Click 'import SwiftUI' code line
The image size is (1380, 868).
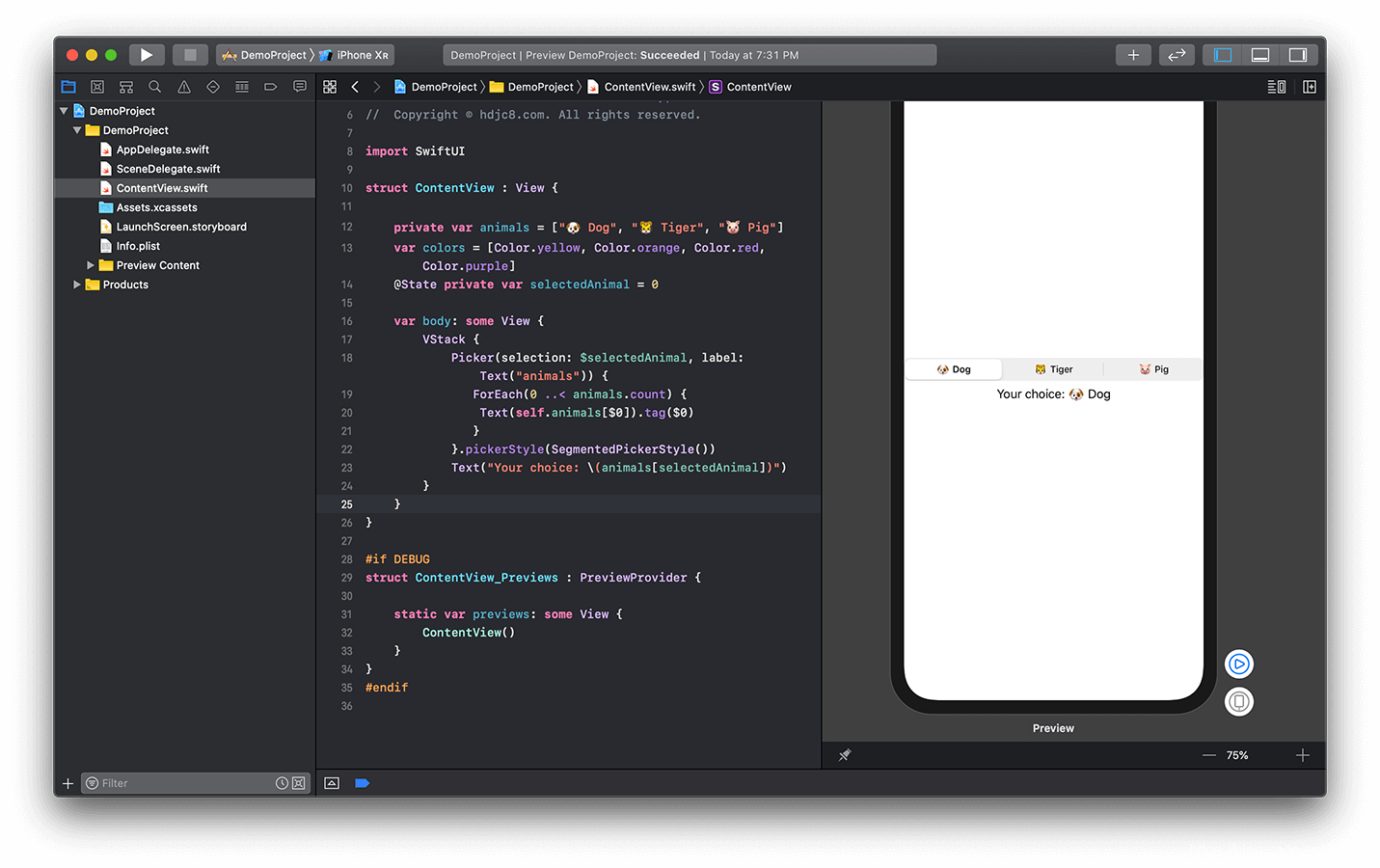tap(415, 151)
